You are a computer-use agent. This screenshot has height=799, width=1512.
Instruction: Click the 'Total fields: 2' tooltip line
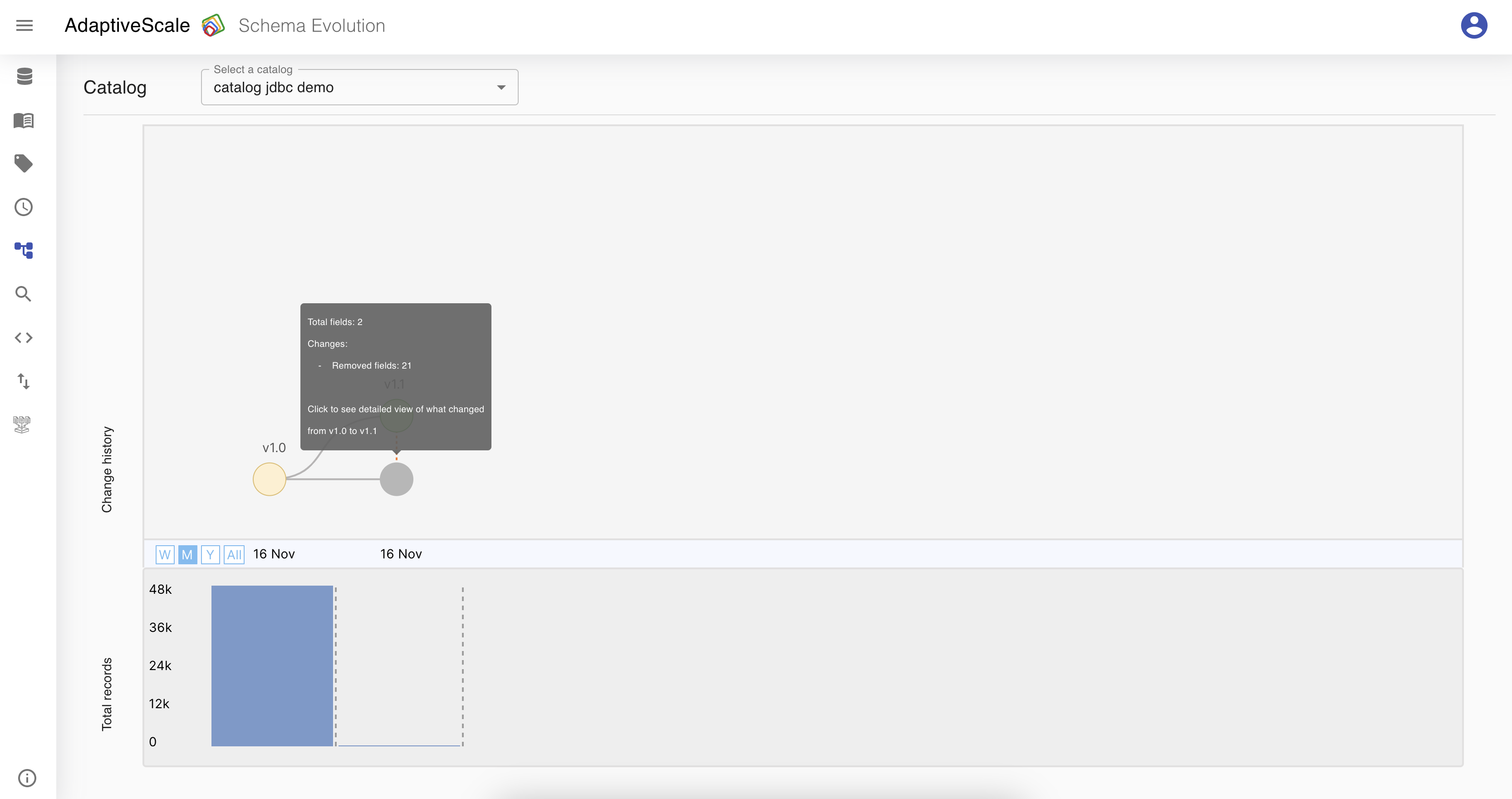pos(335,322)
